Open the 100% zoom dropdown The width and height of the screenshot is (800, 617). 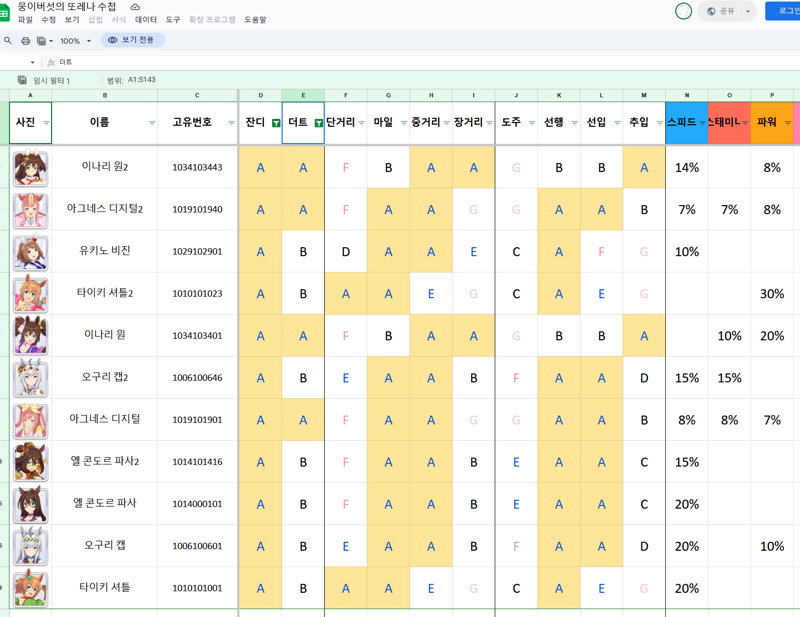pyautogui.click(x=76, y=41)
